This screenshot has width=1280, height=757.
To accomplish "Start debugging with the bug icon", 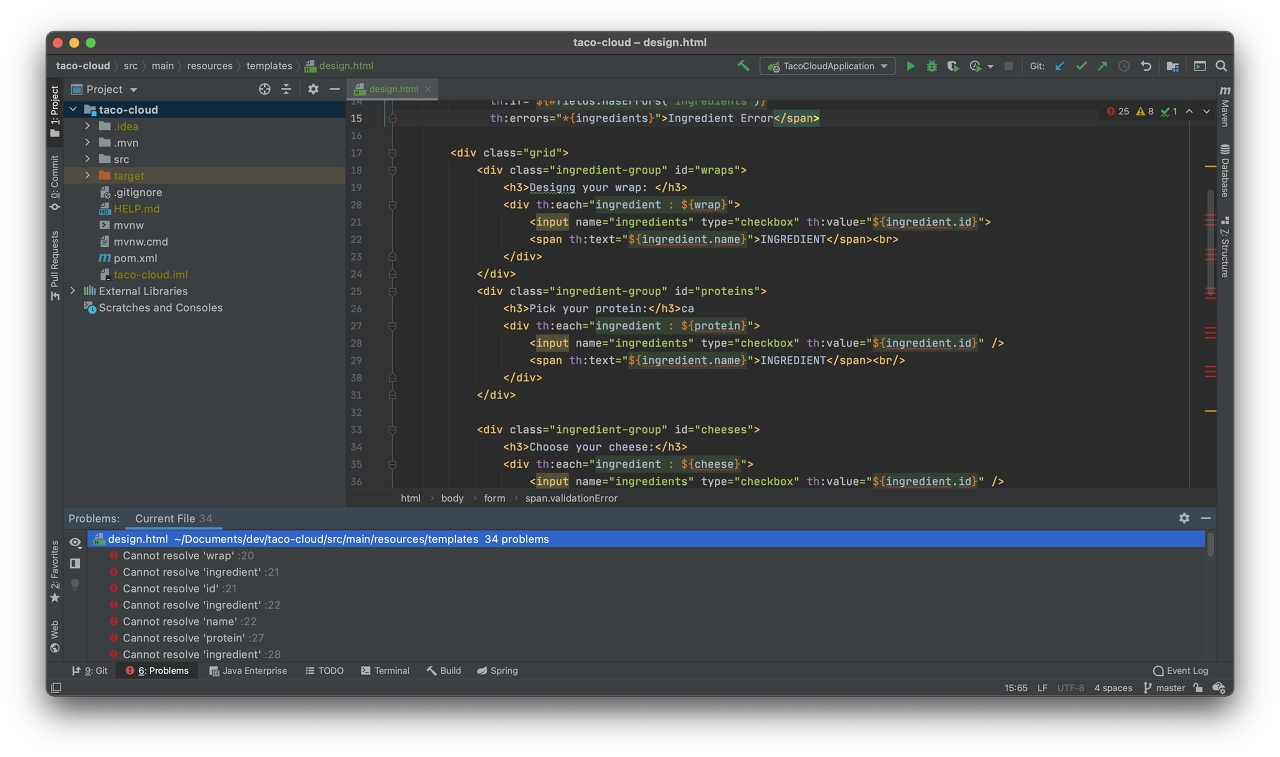I will click(931, 65).
